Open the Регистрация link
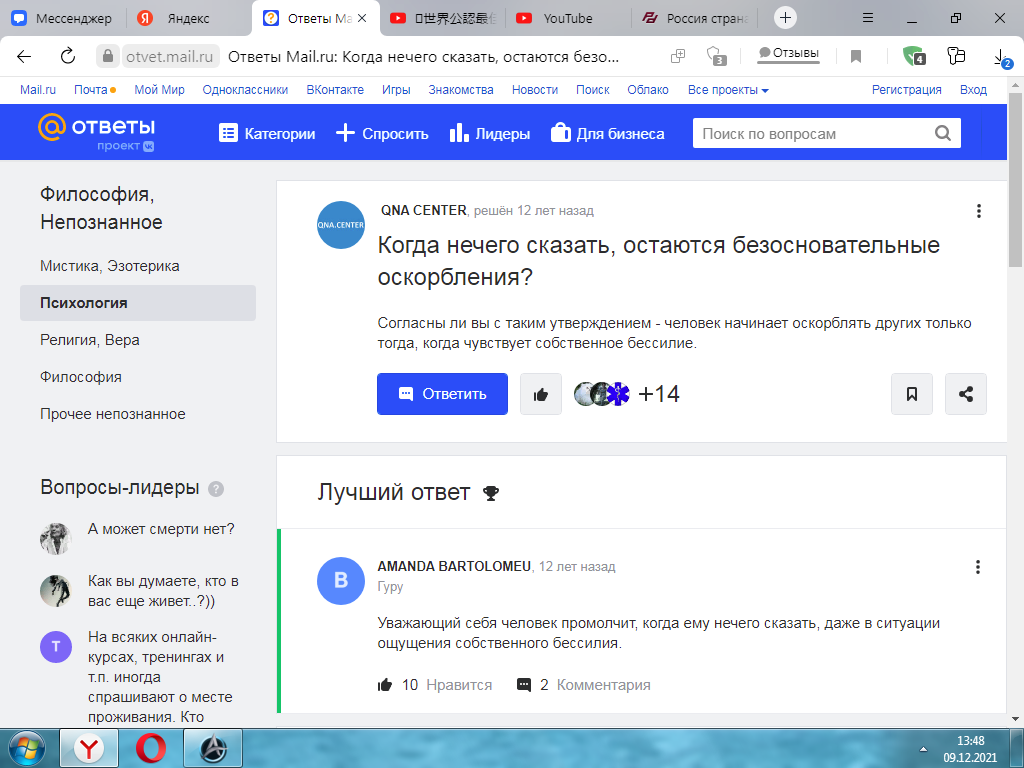1024x768 pixels. (x=905, y=89)
